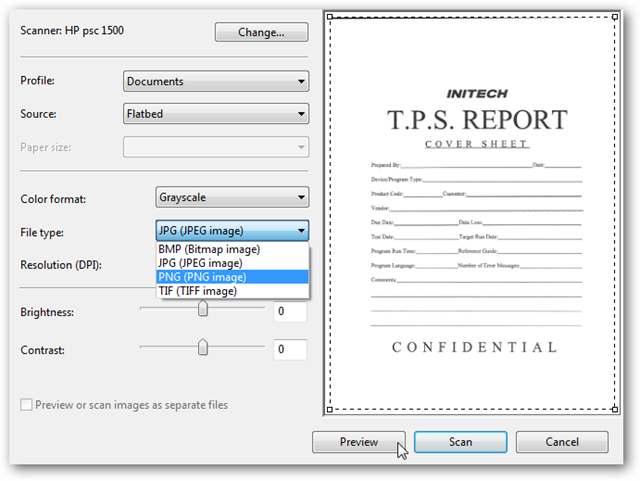Click the Brightness slider handle
The width and height of the screenshot is (640, 481).
pyautogui.click(x=203, y=309)
